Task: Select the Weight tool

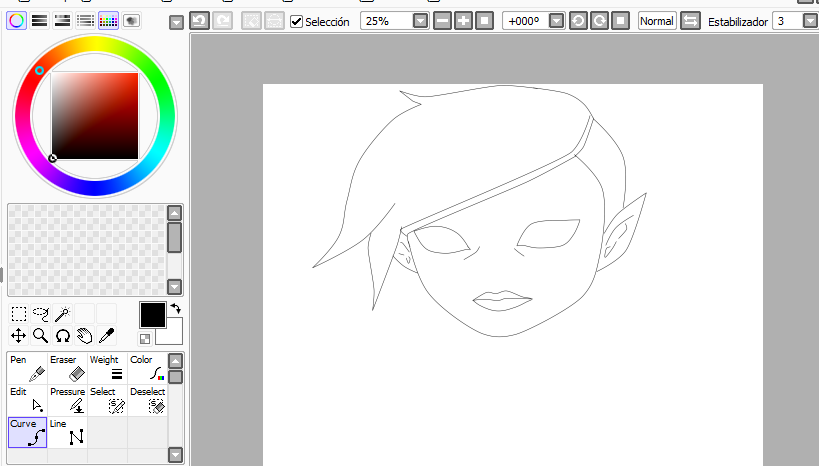Action: 108,368
